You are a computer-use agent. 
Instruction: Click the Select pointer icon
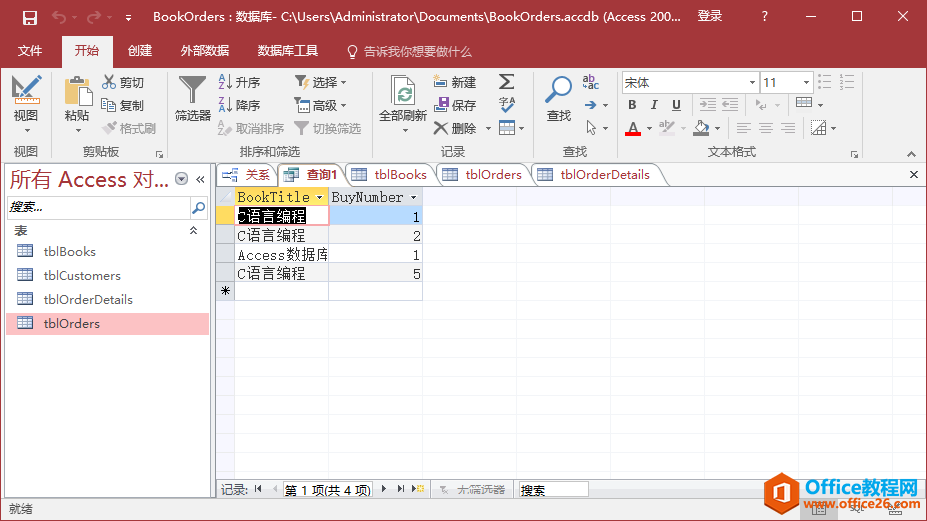point(591,128)
